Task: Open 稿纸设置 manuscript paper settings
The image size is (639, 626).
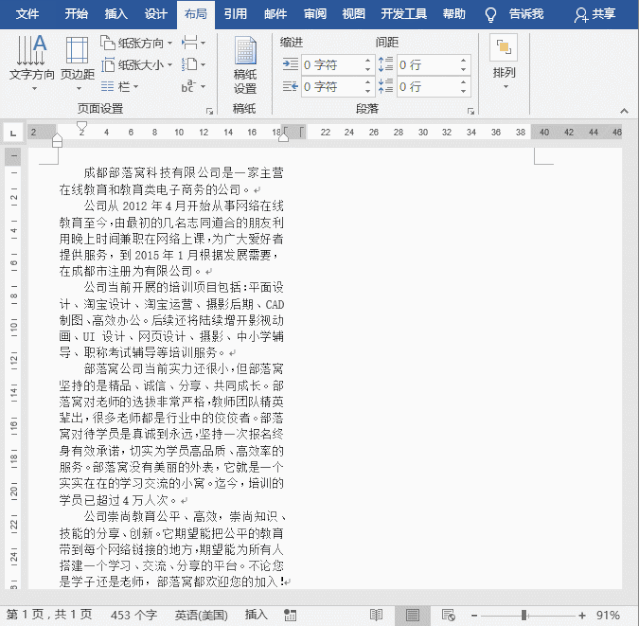Action: click(x=245, y=65)
